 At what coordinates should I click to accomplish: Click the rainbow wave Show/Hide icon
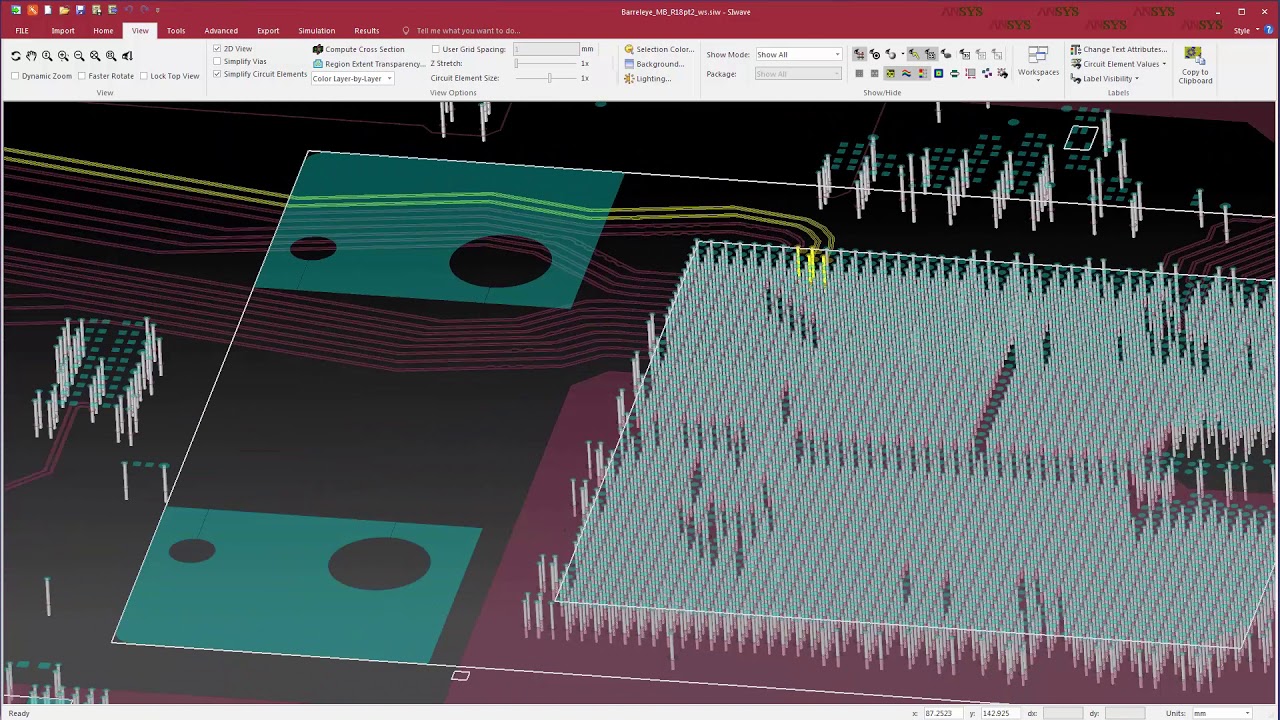(906, 73)
